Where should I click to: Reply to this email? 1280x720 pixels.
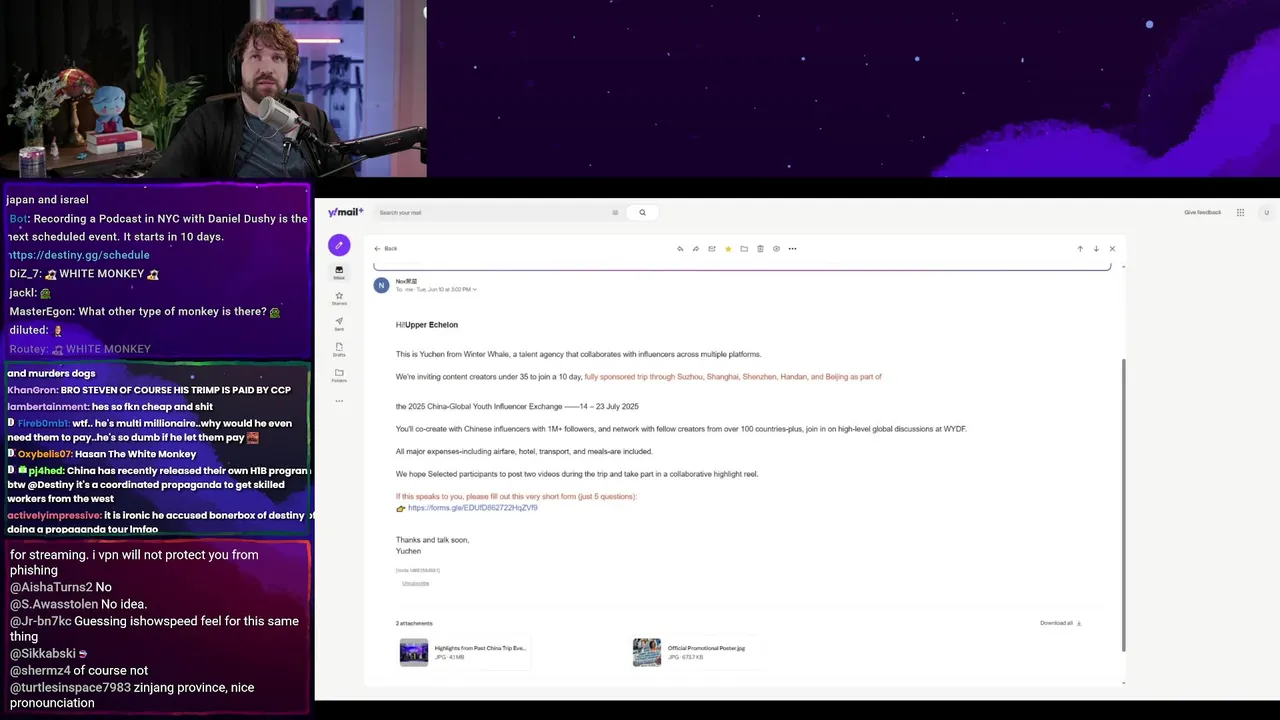click(x=680, y=248)
